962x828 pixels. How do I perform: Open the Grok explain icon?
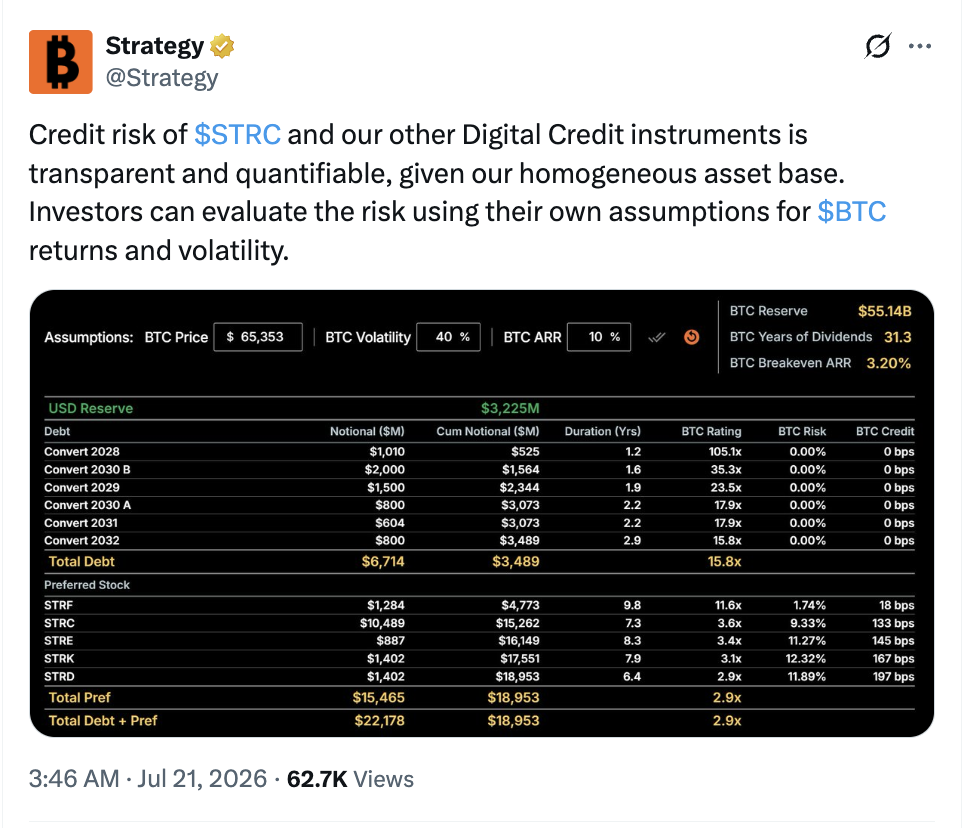pyautogui.click(x=877, y=46)
